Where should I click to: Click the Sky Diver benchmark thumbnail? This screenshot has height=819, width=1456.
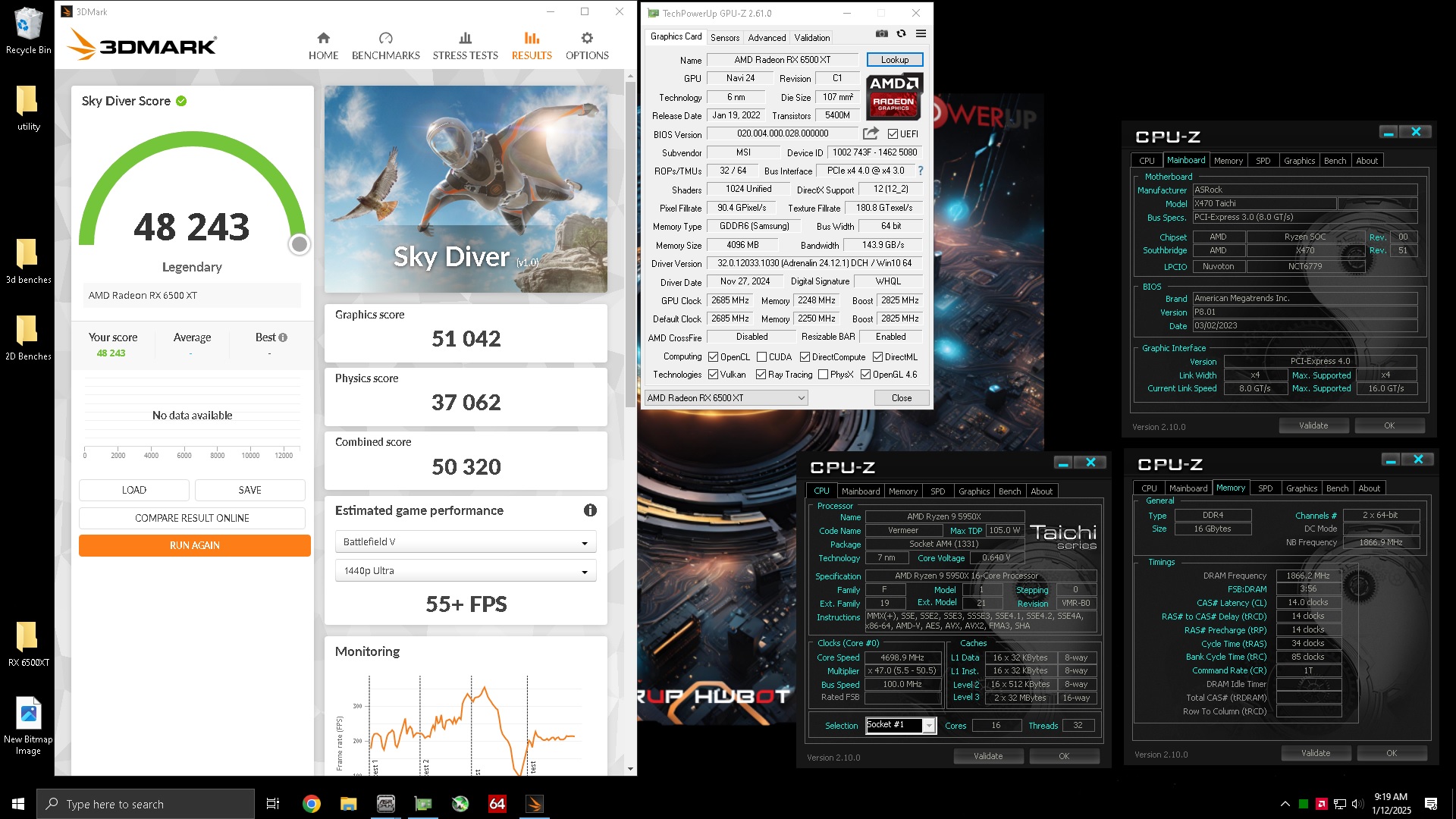click(x=466, y=189)
